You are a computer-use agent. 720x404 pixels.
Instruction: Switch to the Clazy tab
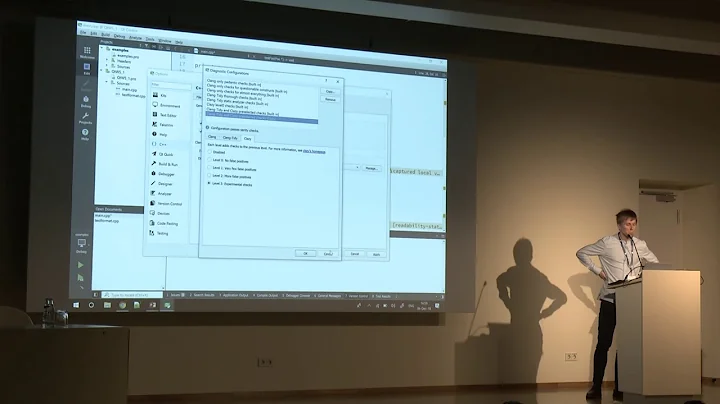tap(248, 139)
